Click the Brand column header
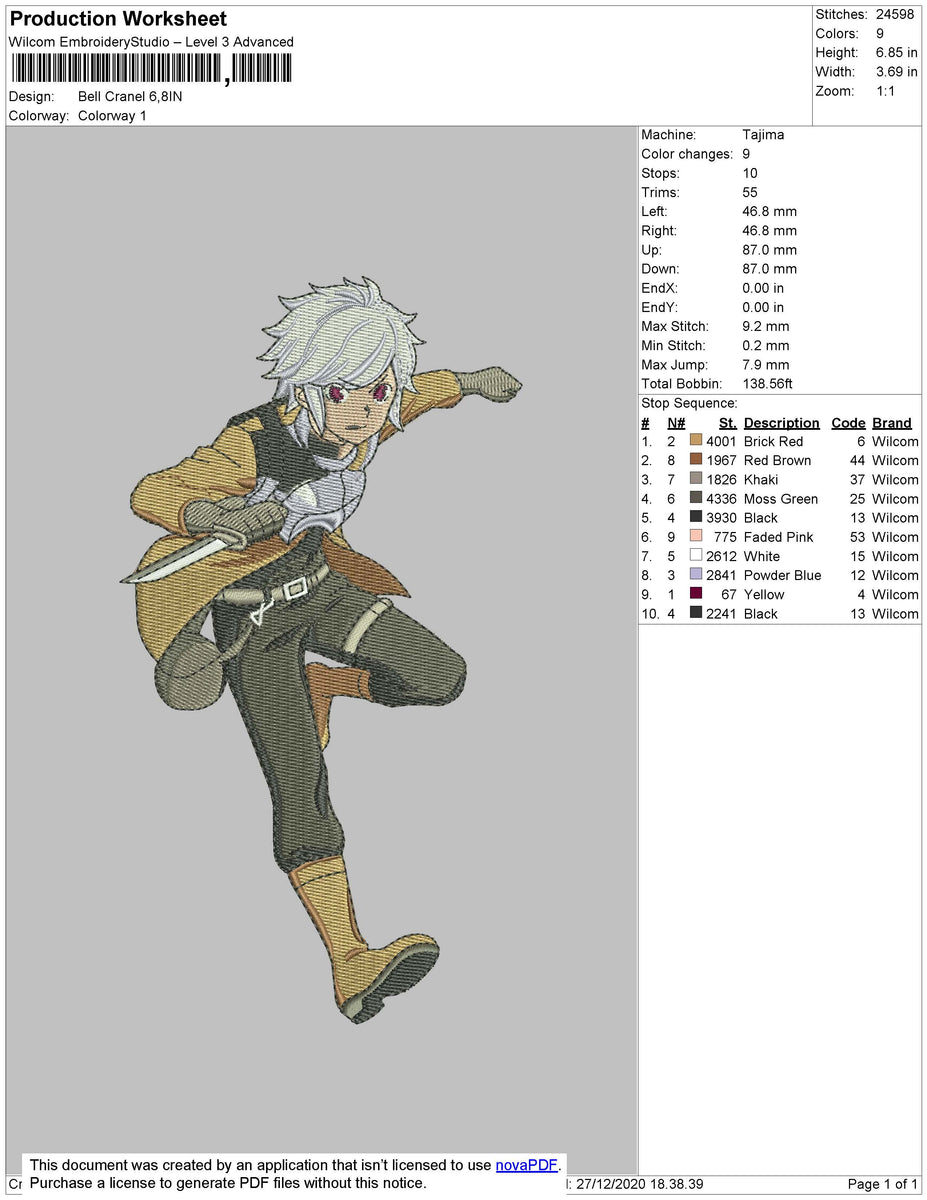The image size is (927, 1200). tap(891, 423)
